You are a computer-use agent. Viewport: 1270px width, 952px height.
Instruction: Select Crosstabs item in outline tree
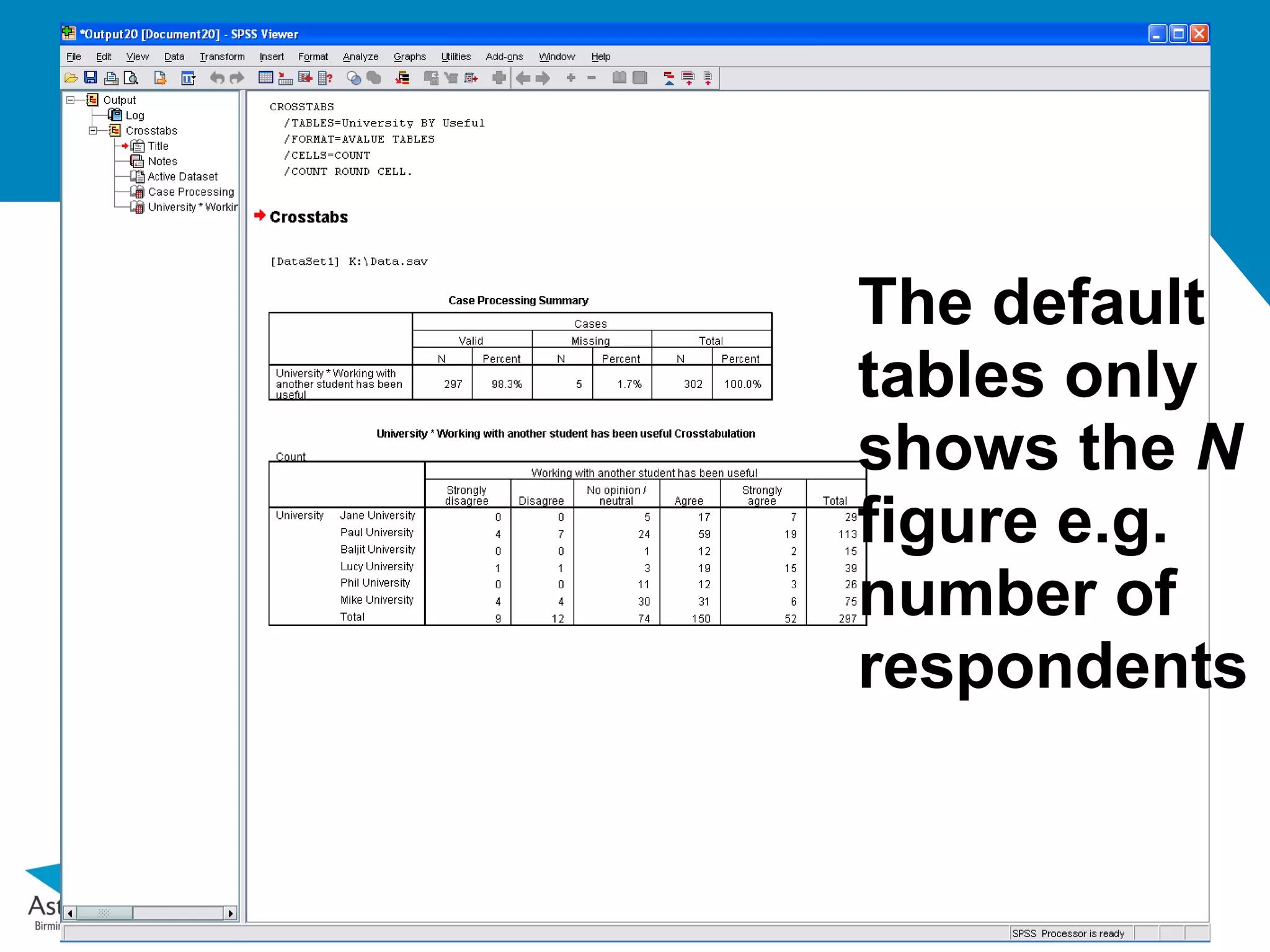[151, 131]
